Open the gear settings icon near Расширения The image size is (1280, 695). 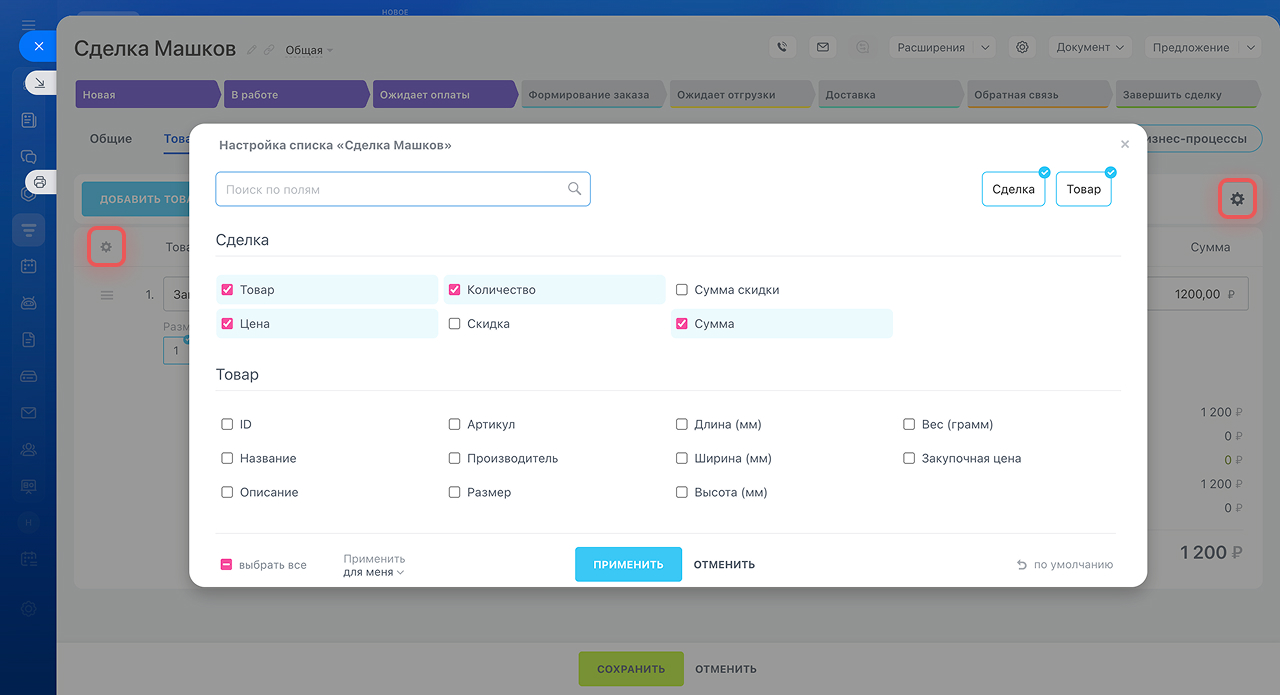pos(1021,47)
